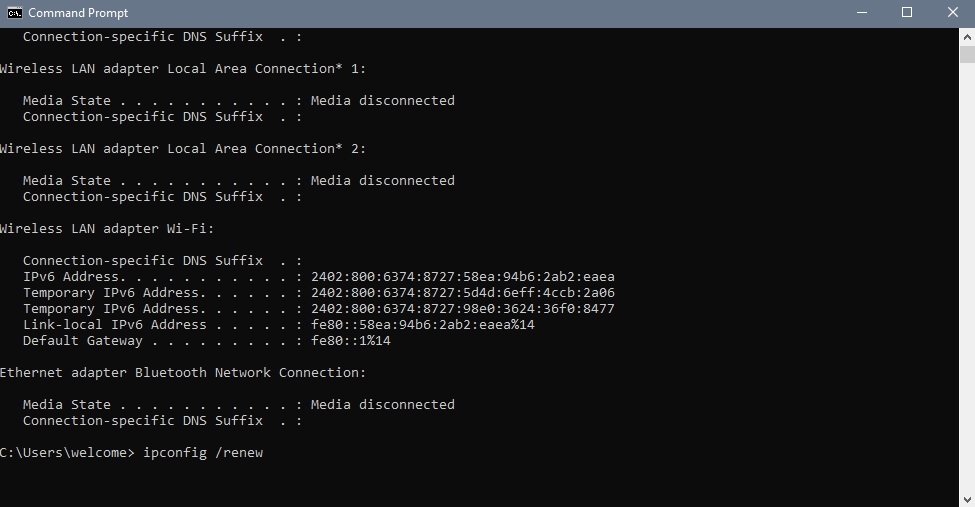Click the Local Area Connection* 1 heading

(x=183, y=68)
